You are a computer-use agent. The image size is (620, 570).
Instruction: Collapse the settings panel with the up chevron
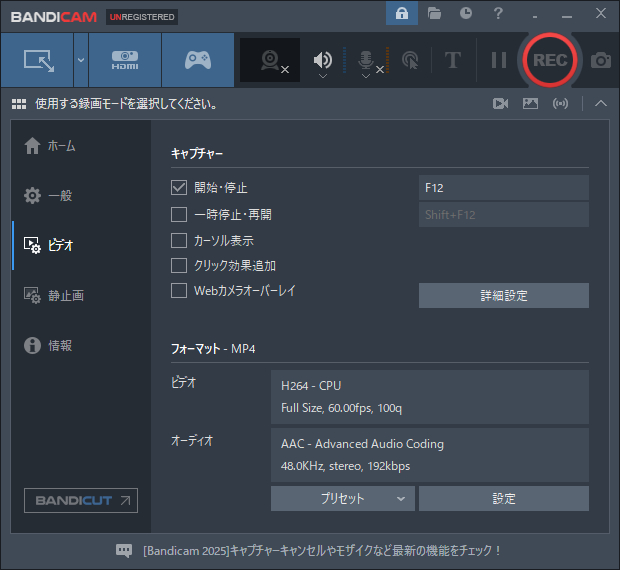coord(601,104)
